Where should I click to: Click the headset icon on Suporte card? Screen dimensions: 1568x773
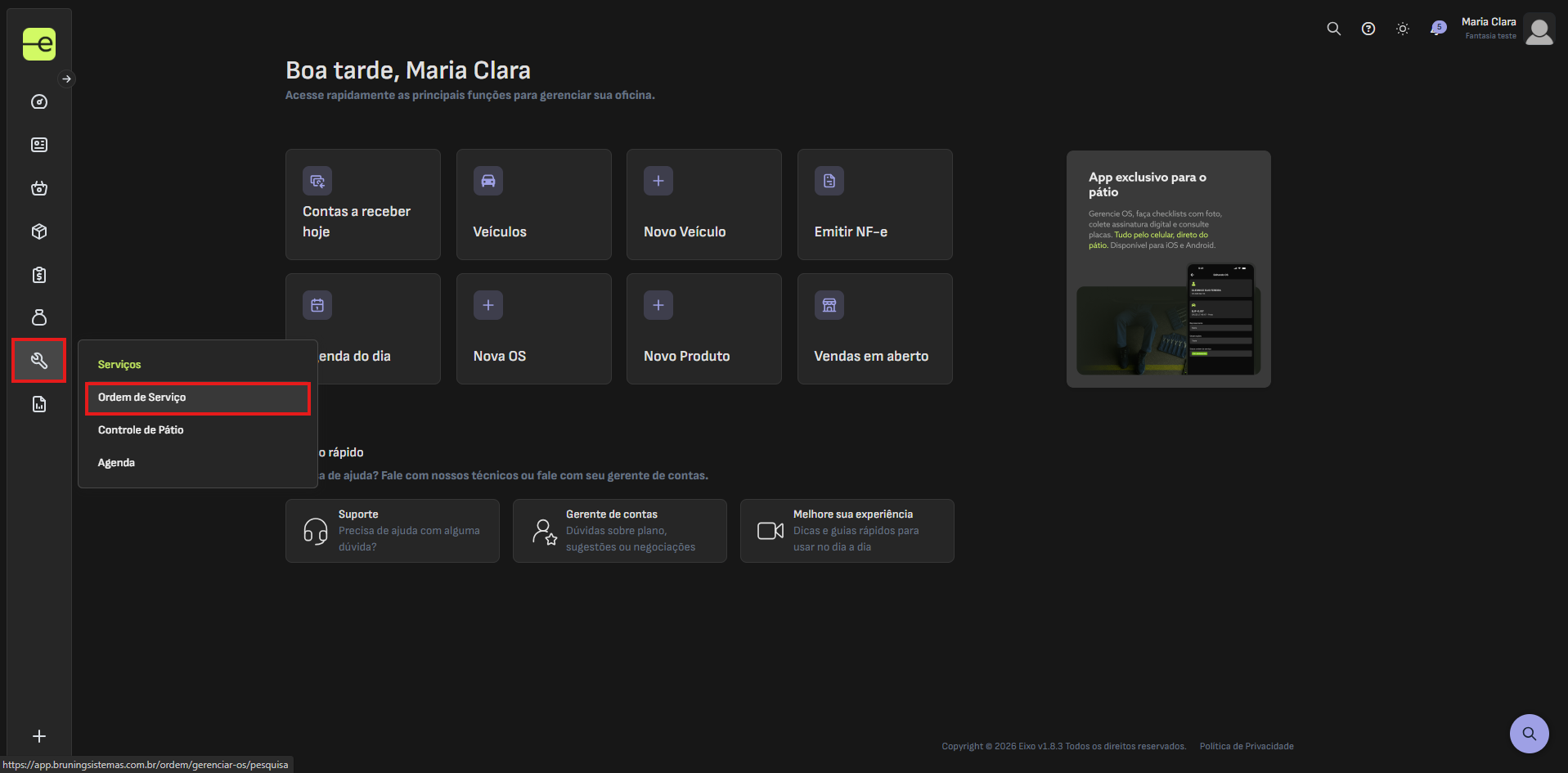click(316, 531)
